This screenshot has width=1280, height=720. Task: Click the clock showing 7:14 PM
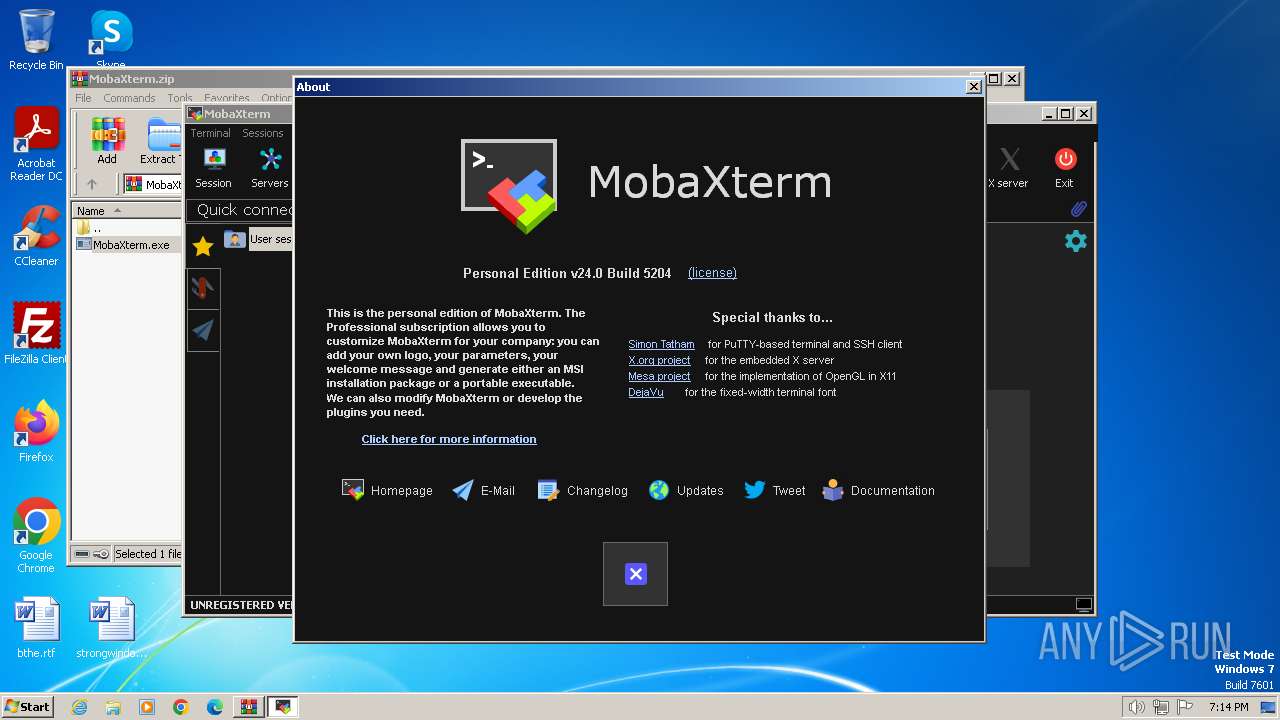point(1230,707)
